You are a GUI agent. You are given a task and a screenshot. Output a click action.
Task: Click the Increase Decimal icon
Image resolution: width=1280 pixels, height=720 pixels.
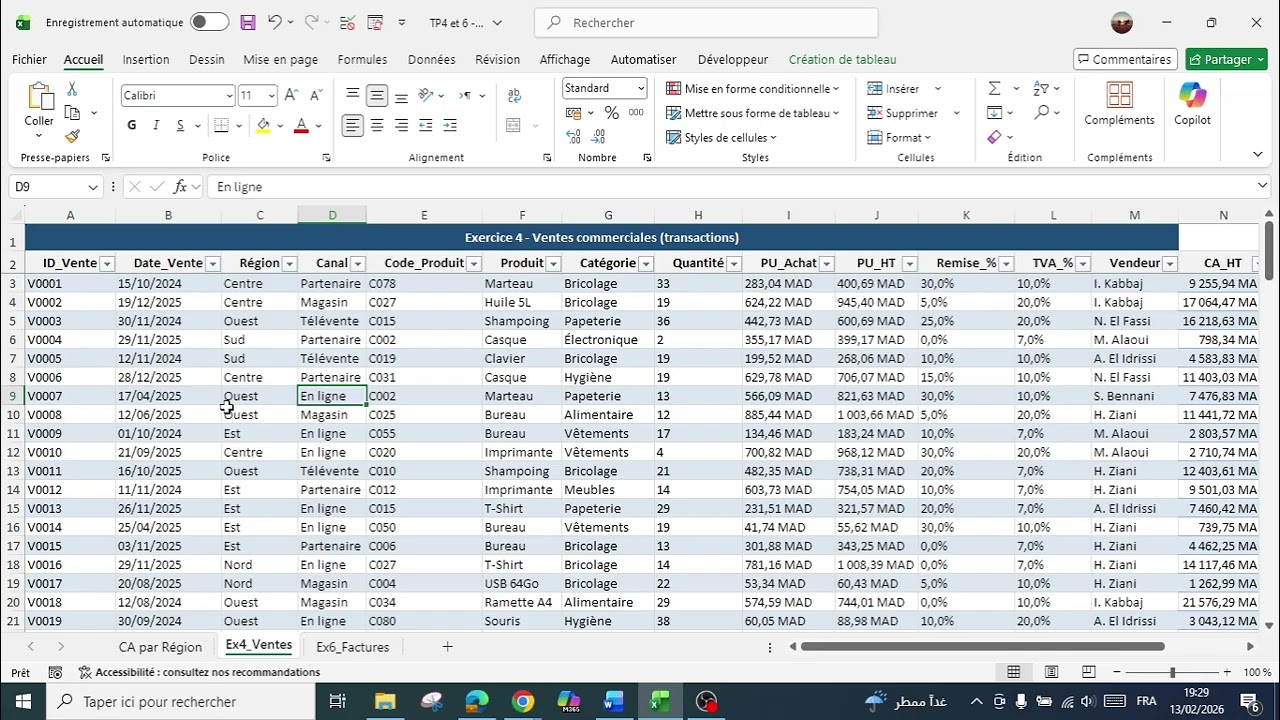(x=574, y=138)
